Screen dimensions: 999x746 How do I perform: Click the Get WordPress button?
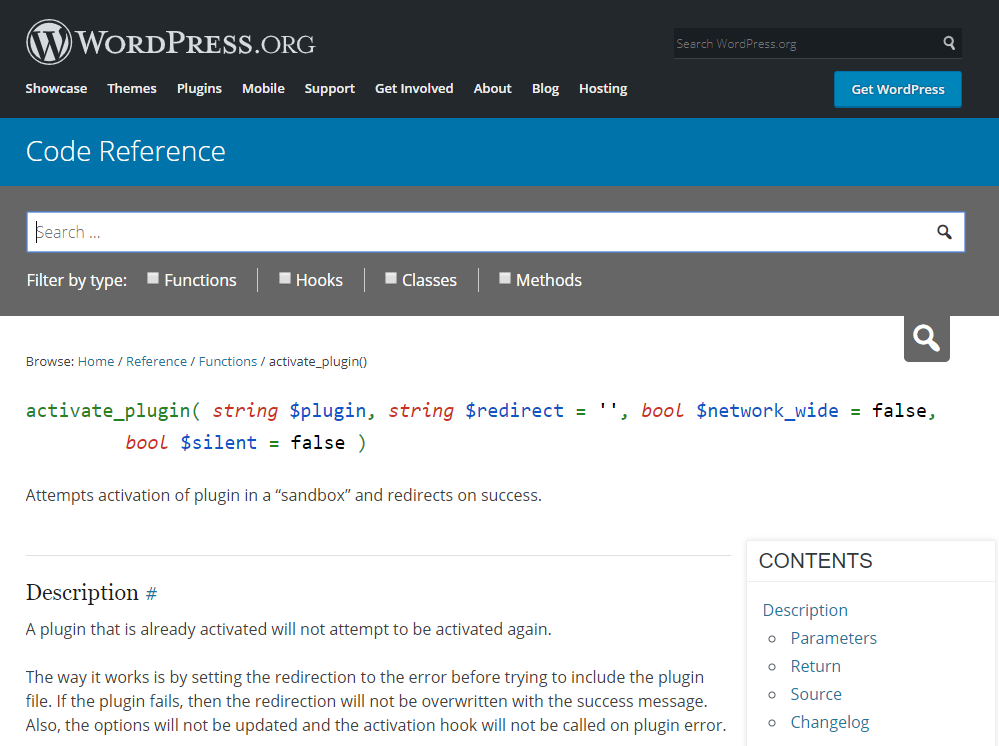click(898, 89)
